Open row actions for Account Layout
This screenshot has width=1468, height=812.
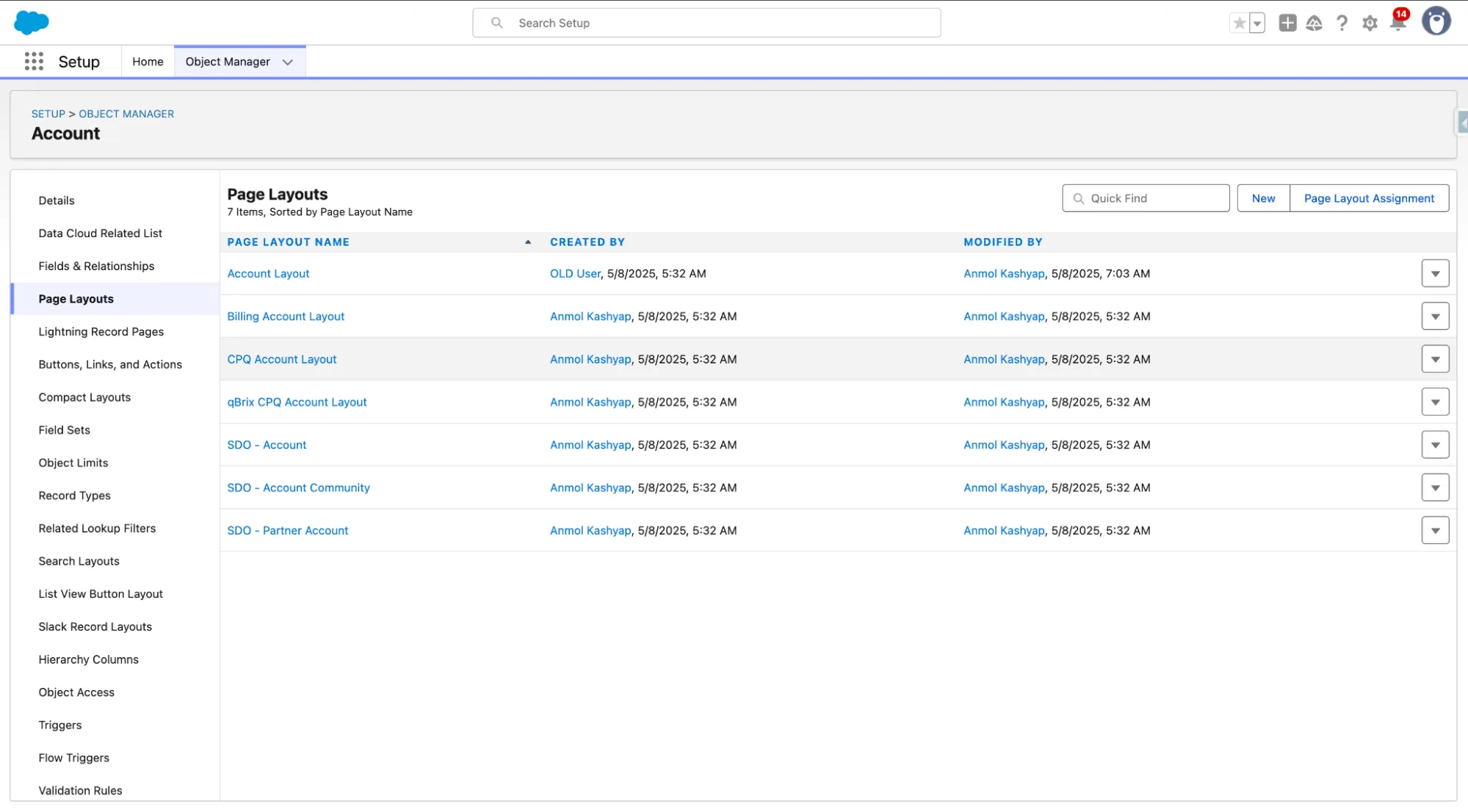pos(1435,274)
